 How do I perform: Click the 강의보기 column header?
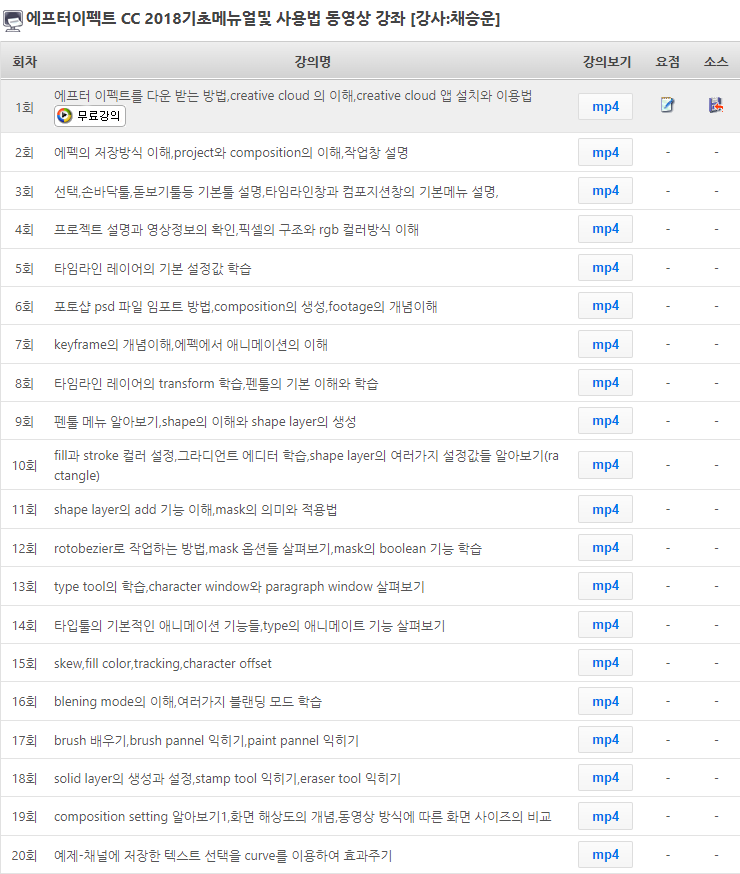(x=607, y=61)
